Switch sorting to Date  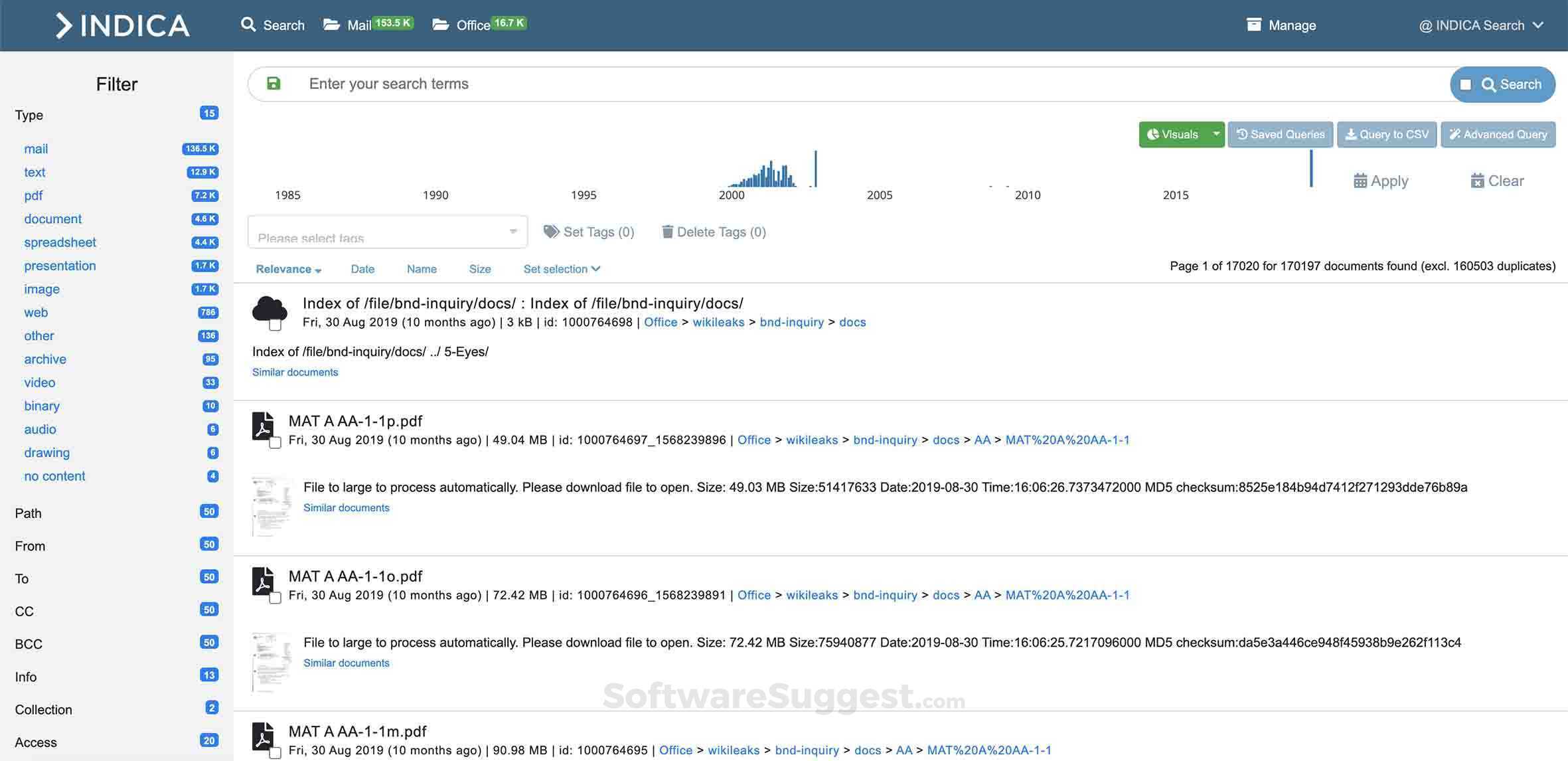[x=362, y=269]
